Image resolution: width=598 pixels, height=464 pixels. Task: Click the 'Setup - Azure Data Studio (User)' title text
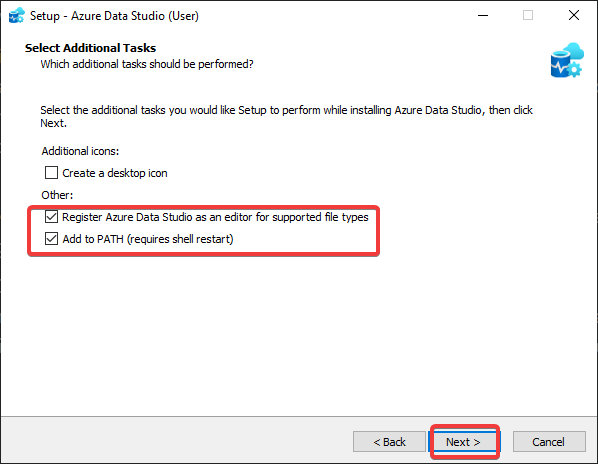(114, 16)
